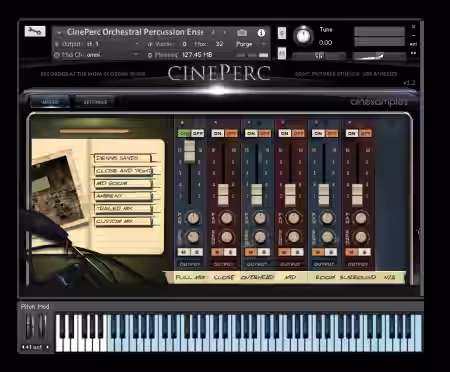
Task: Open the Purge dropdown menu
Action: click(263, 44)
